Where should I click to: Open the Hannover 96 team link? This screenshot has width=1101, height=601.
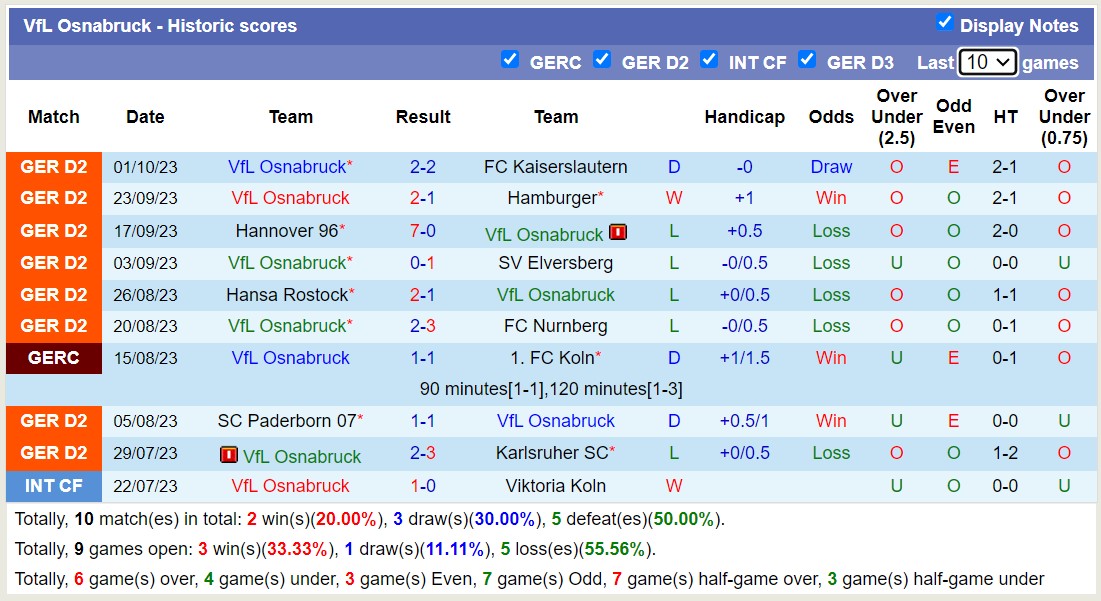pos(286,231)
